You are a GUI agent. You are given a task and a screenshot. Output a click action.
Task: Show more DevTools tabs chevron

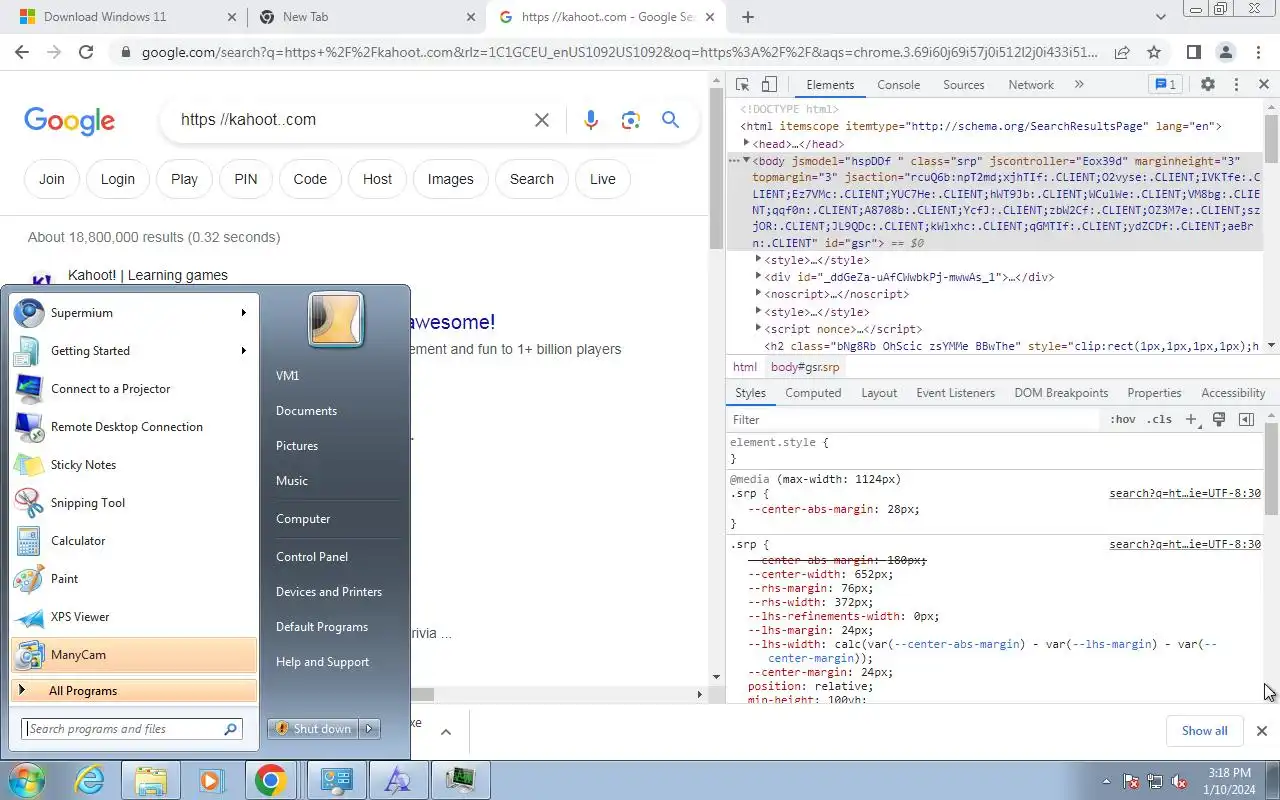1079,85
